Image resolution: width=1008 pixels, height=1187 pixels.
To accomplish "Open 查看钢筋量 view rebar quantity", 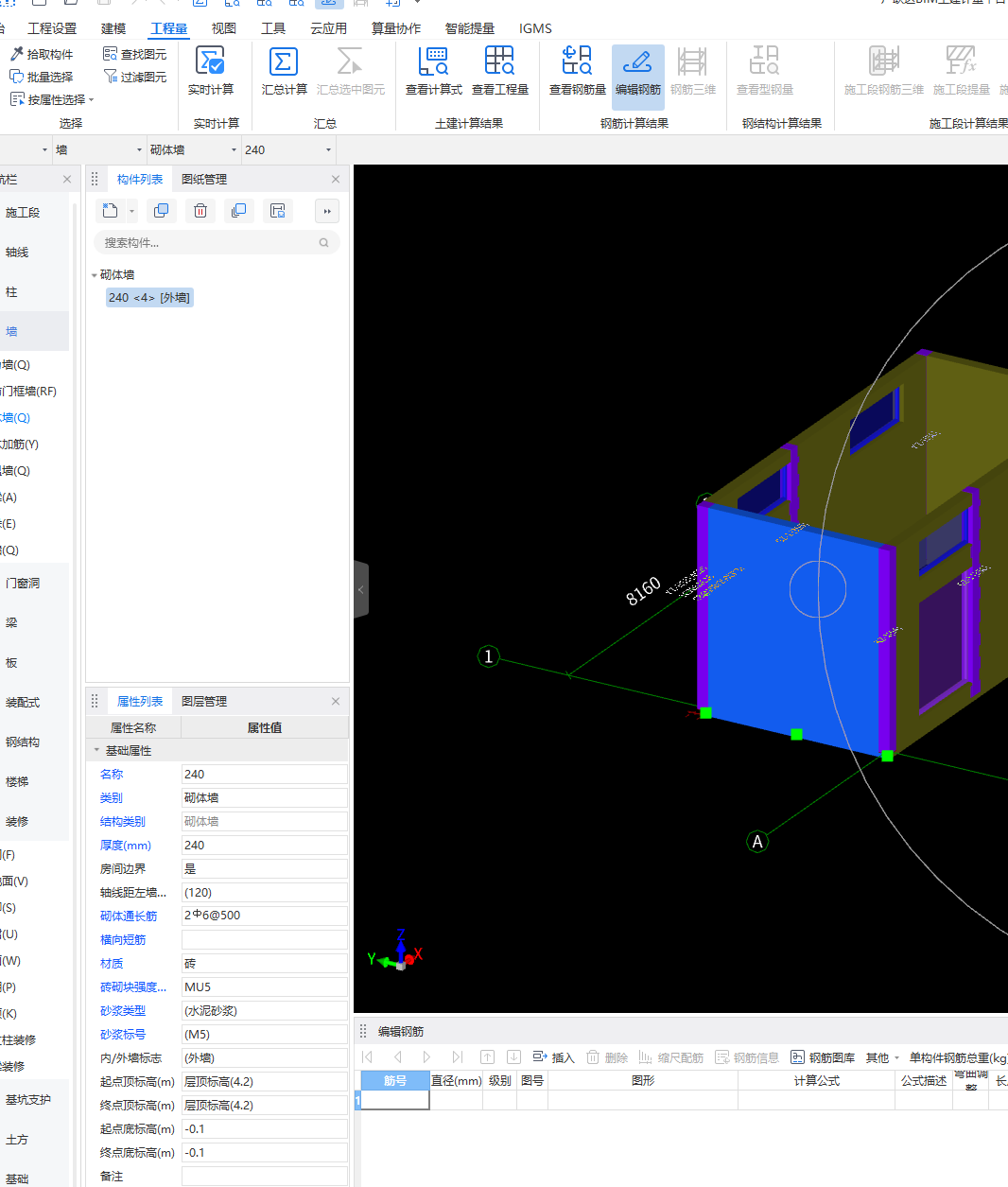I will [x=577, y=71].
